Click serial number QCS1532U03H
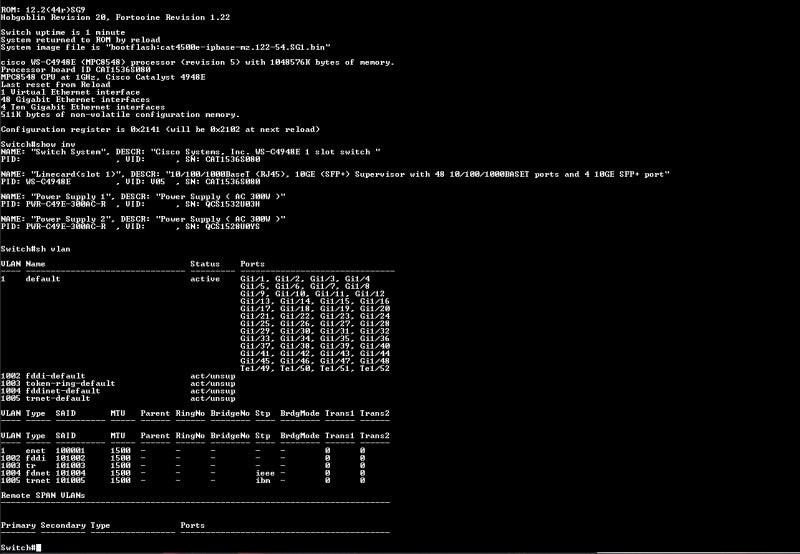This screenshot has width=800, height=554. click(232, 204)
